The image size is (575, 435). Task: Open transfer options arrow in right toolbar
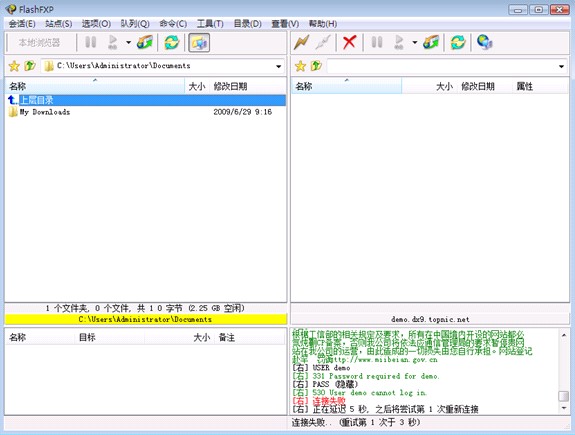(414, 43)
